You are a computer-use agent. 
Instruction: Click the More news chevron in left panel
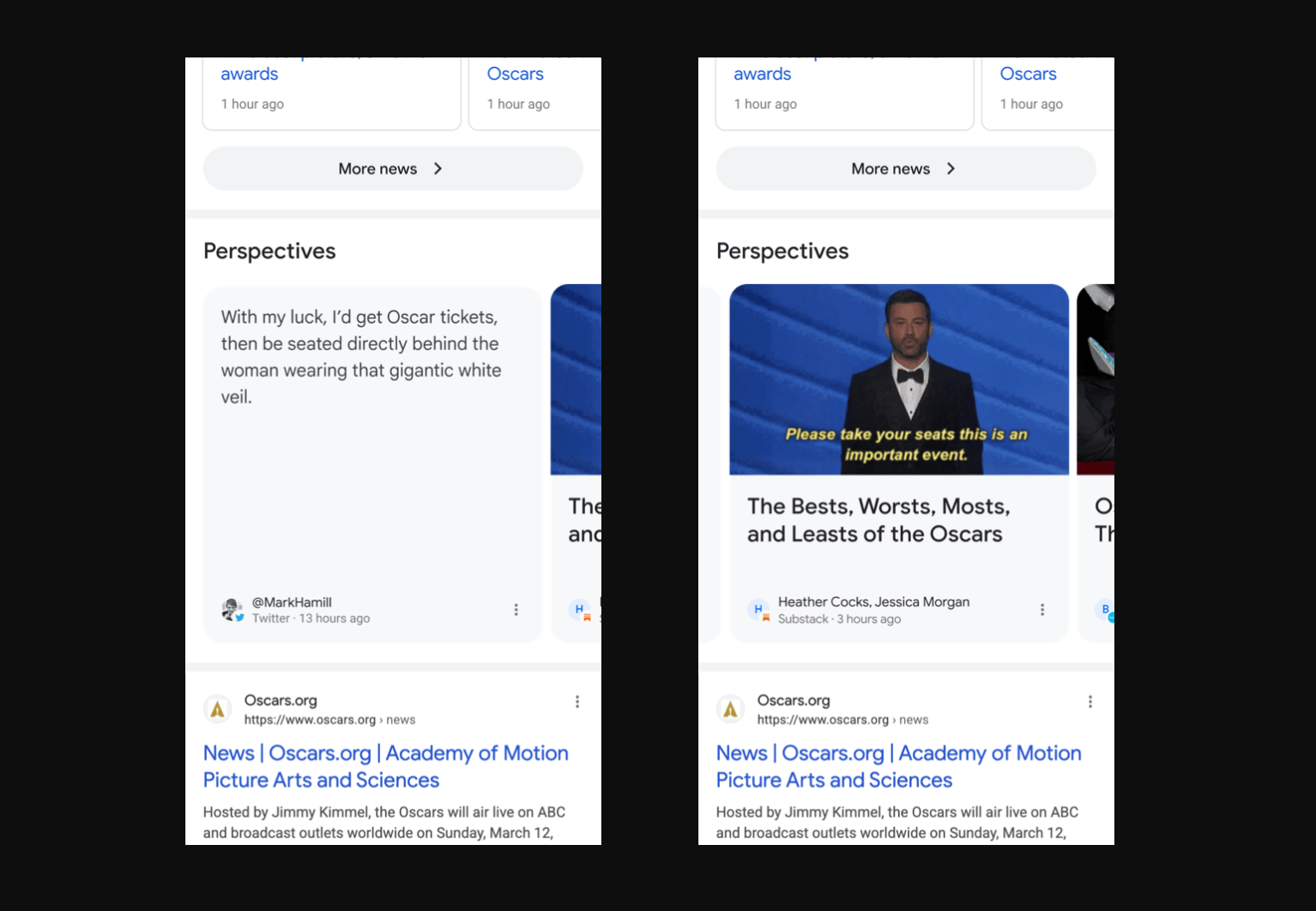[x=438, y=169]
